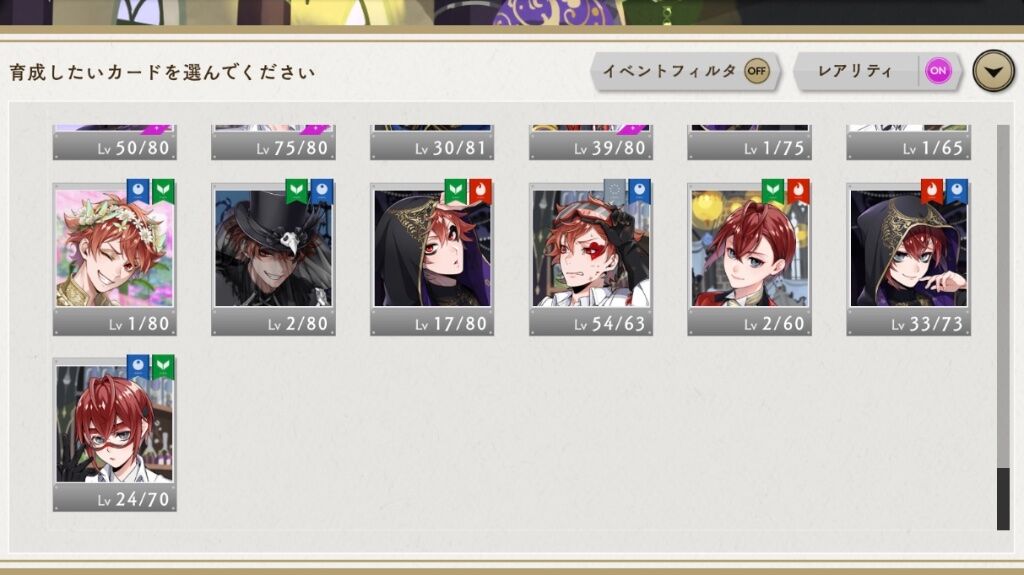1024x575 pixels.
Task: Click the vertical scrollbar thumb
Action: pyautogui.click(x=1003, y=499)
